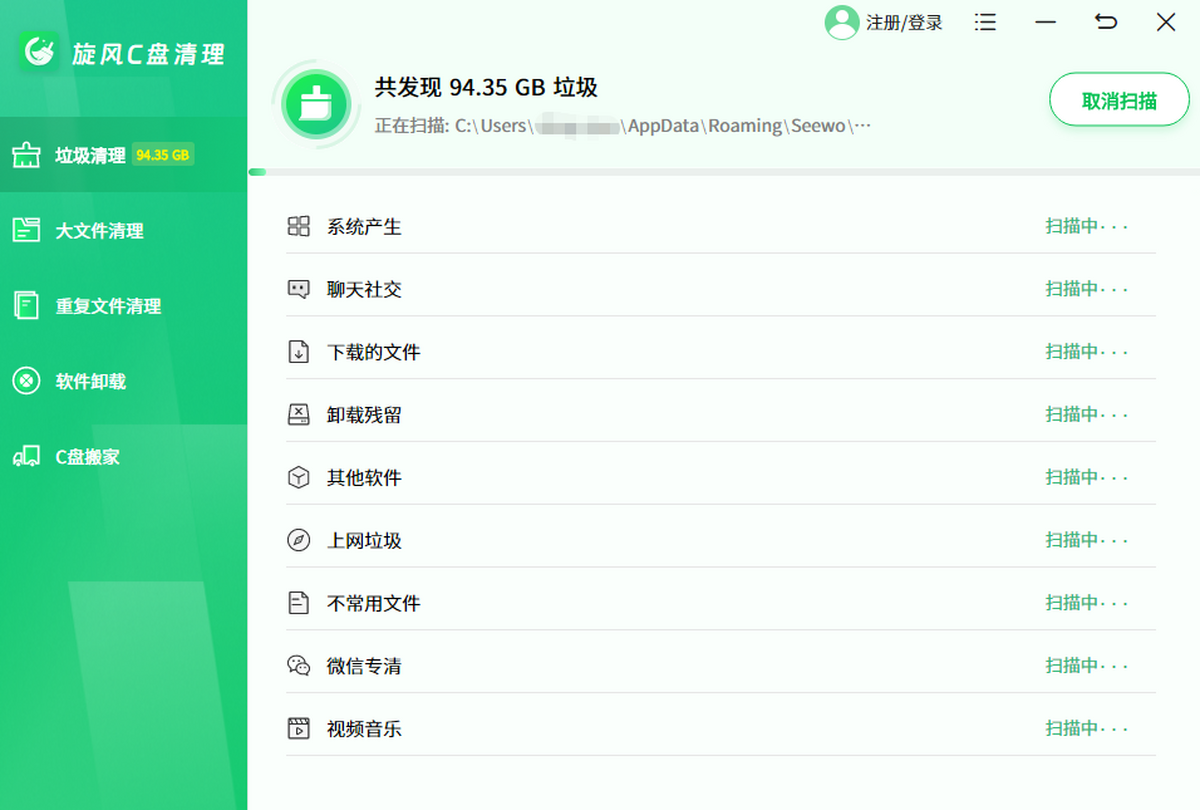1200x810 pixels.
Task: Switch to the 大文件清理 tab
Action: [x=123, y=230]
